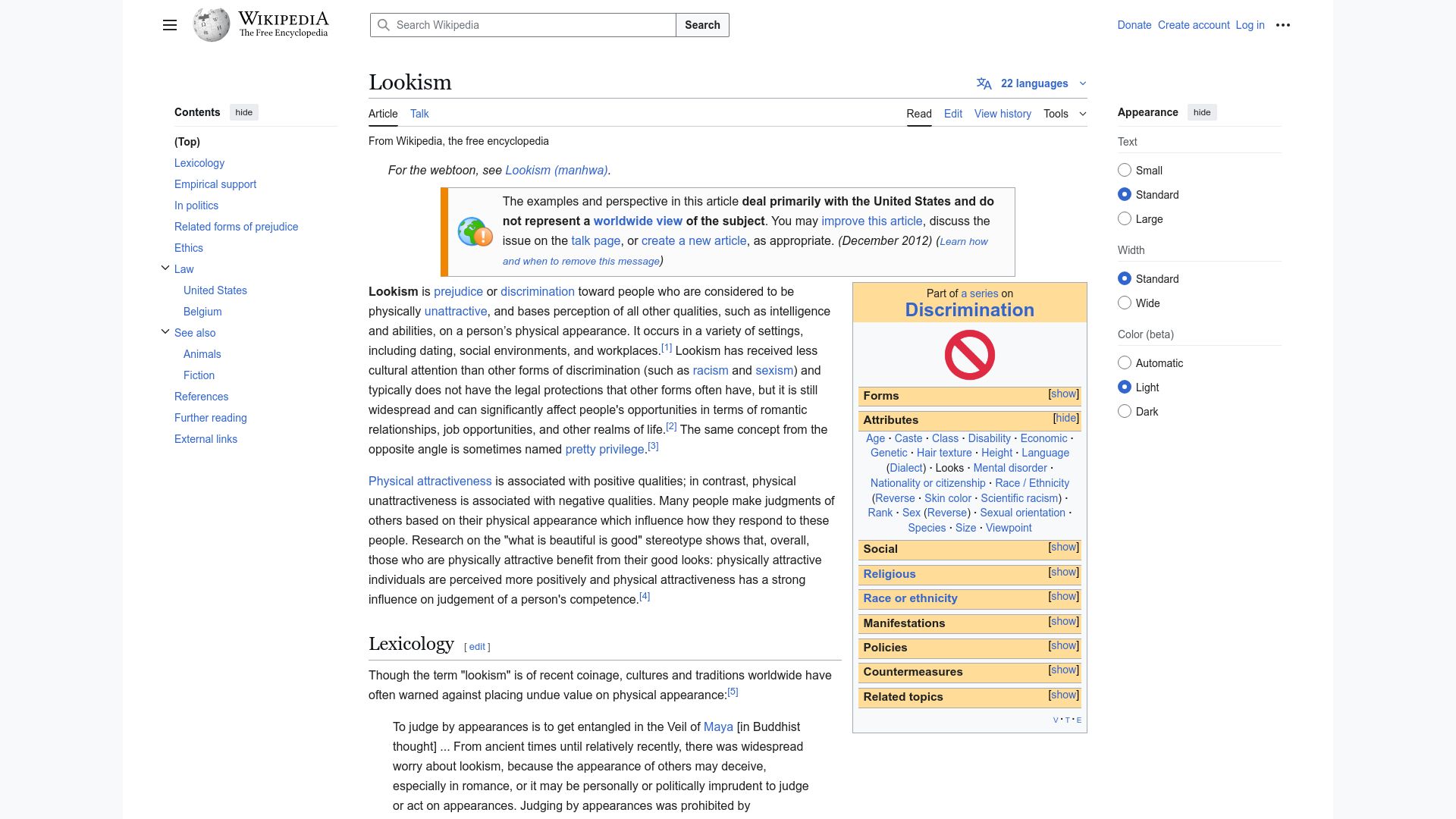Image resolution: width=1456 pixels, height=819 pixels.
Task: Select Automatic color mode
Action: pos(1125,363)
